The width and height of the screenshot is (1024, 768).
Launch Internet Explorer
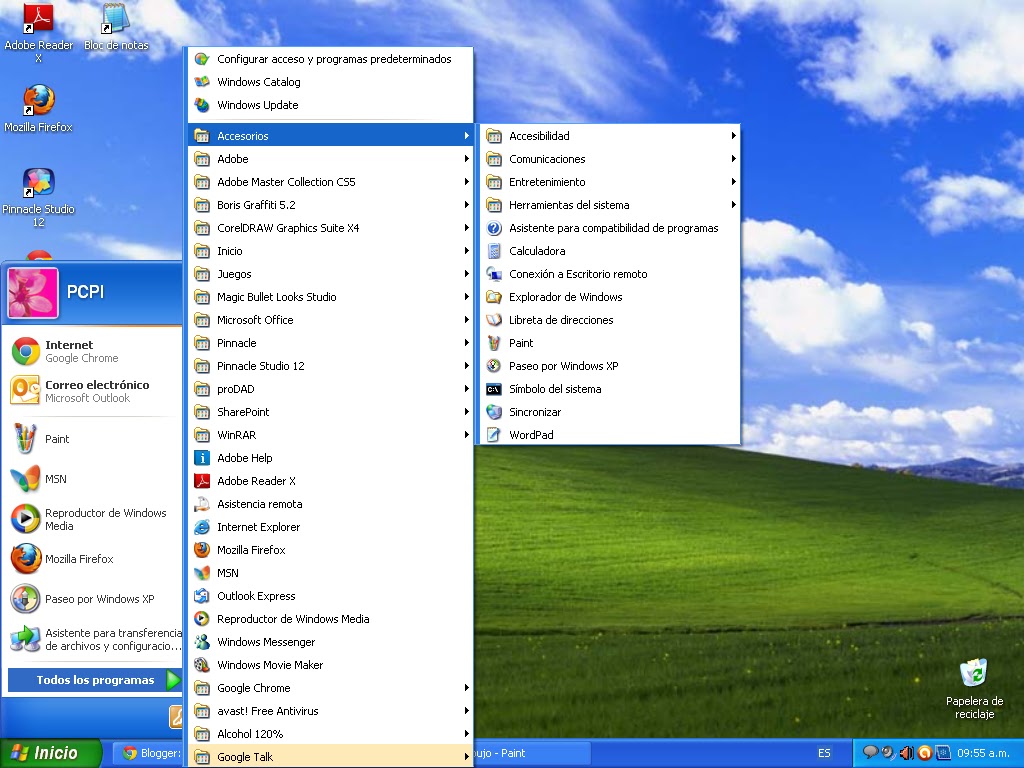coord(330,527)
